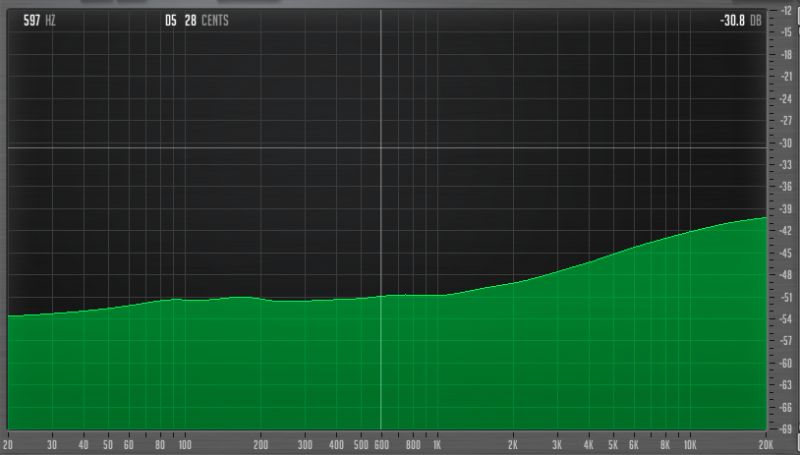Click the 28 cents detune readout
Screen dimensions: 800x455
[x=206, y=20]
